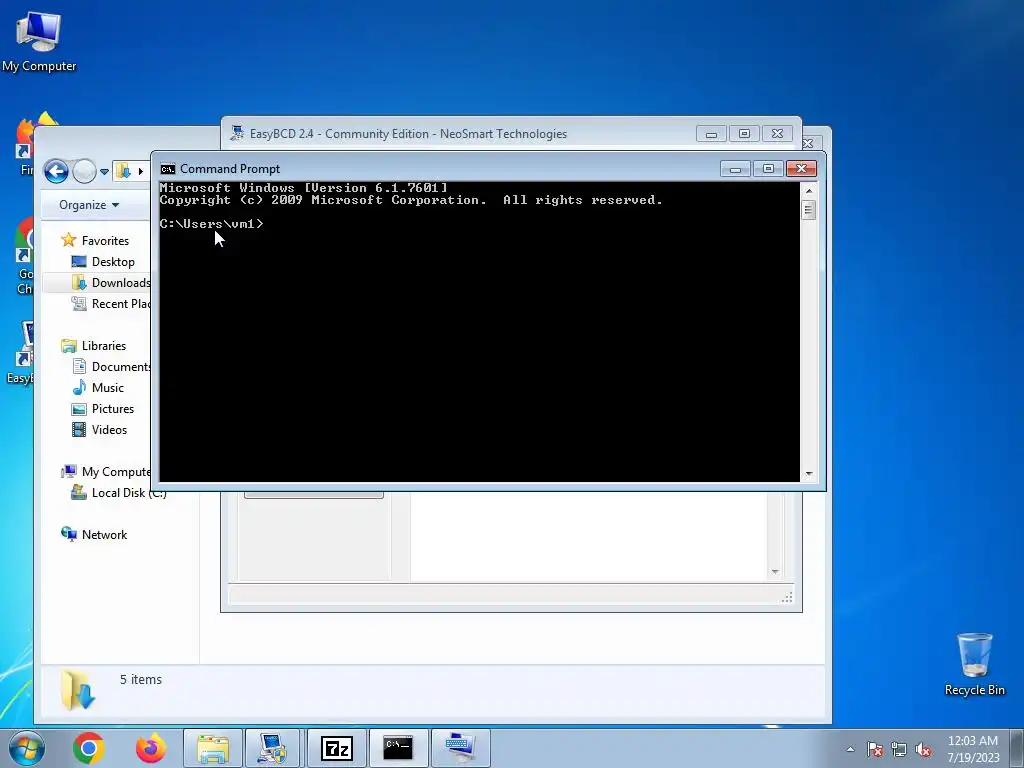
Task: Close the Command Prompt window
Action: click(x=801, y=169)
